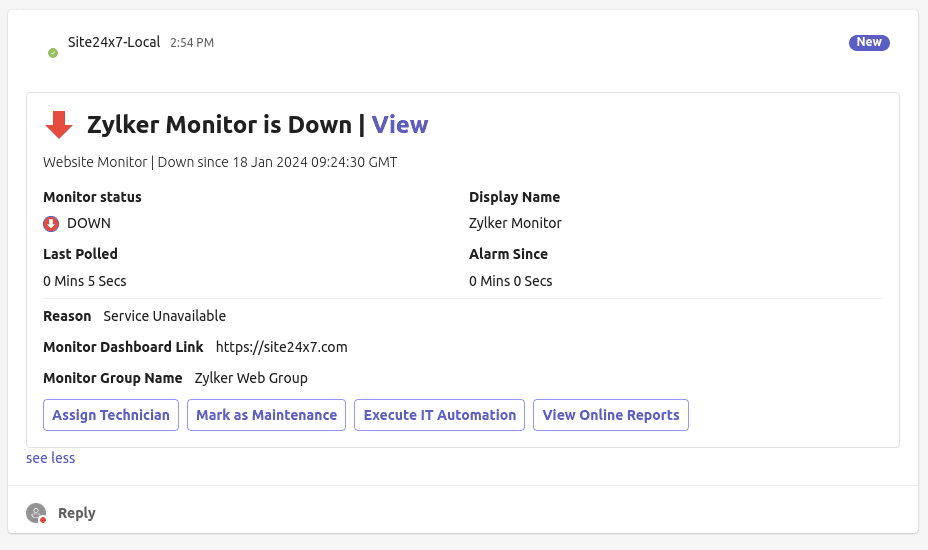
Task: Click the Zylker Monitor is Down heading
Action: tap(219, 125)
